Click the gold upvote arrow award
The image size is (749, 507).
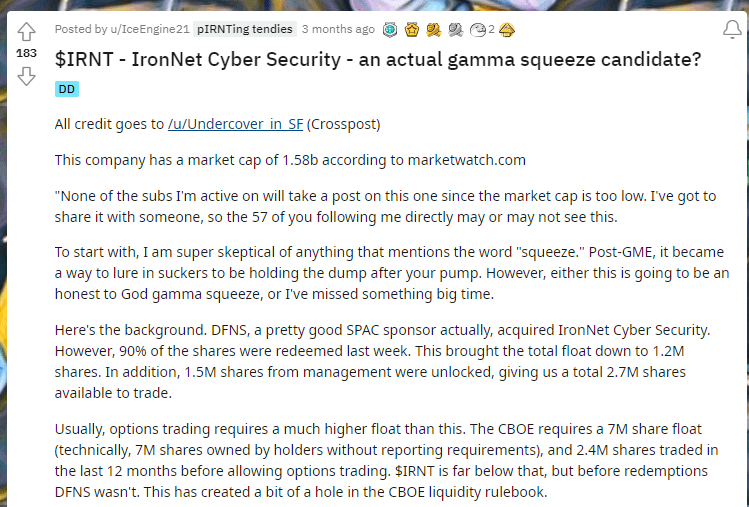(x=506, y=30)
